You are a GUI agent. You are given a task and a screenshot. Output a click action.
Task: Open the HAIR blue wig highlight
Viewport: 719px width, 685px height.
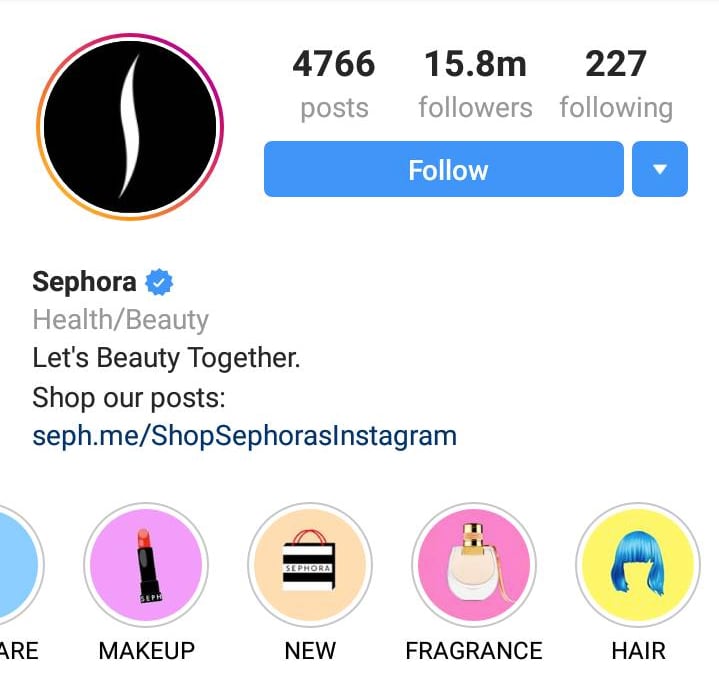pyautogui.click(x=638, y=565)
